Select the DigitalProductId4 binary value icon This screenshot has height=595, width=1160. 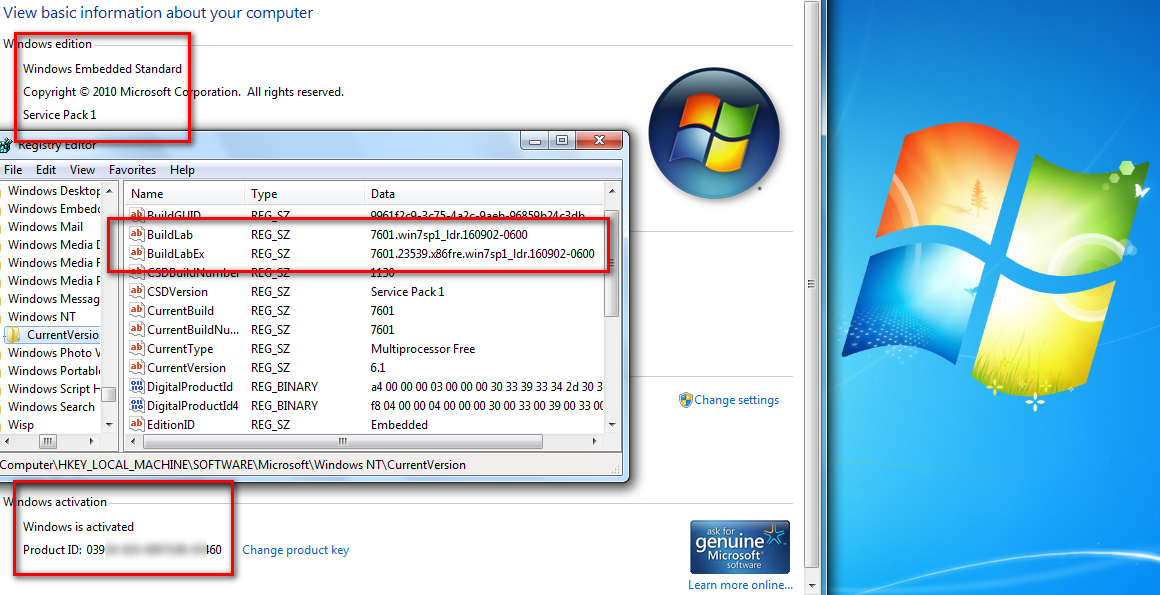(x=137, y=406)
